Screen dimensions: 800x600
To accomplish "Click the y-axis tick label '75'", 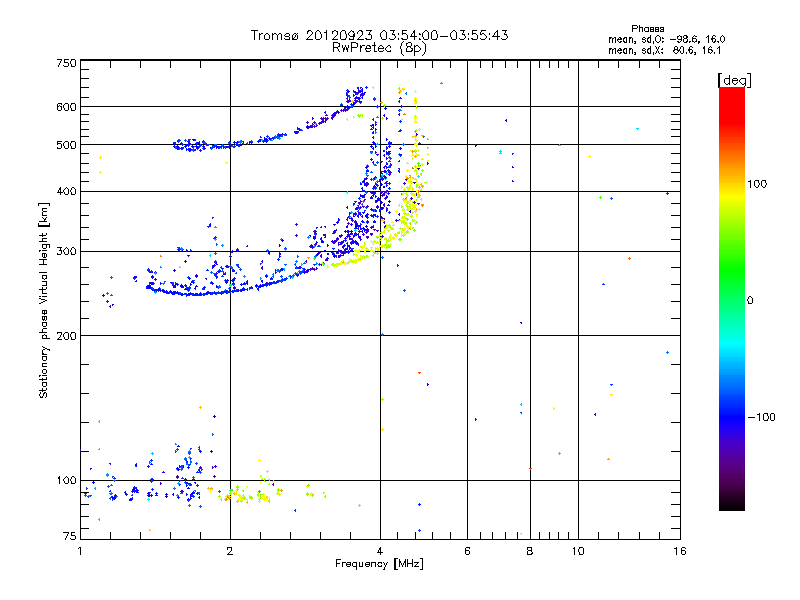I will [x=70, y=536].
